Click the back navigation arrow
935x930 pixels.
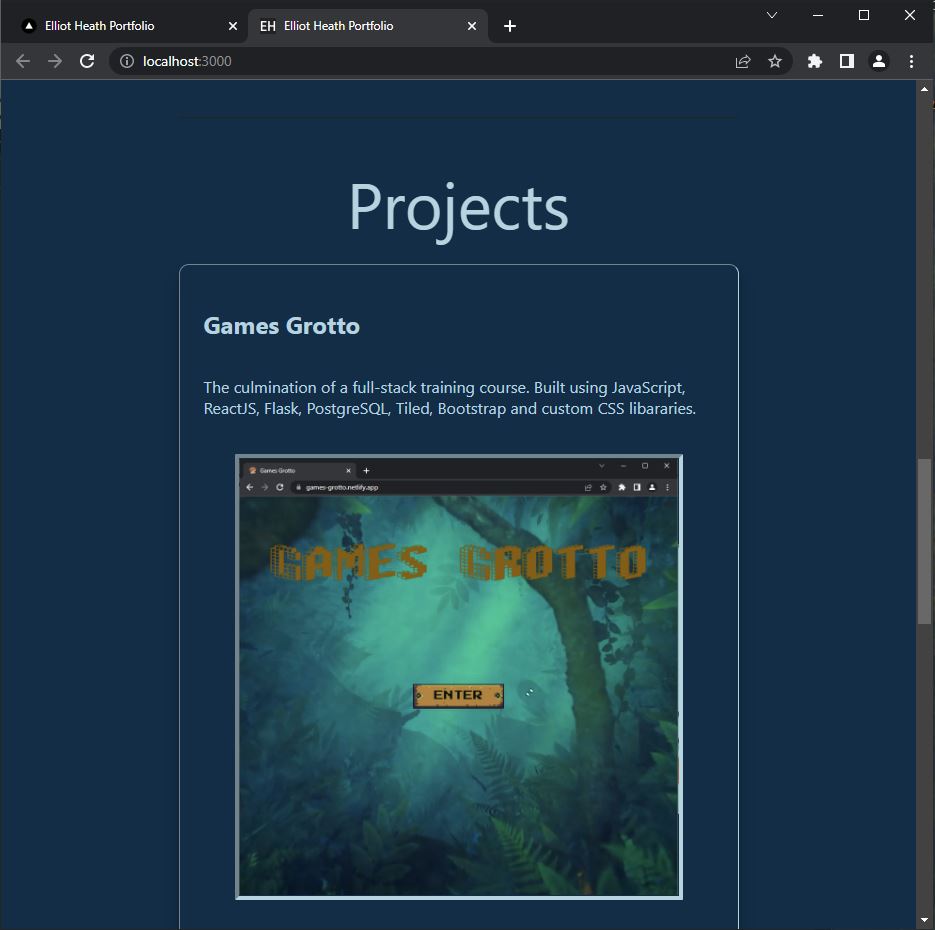pyautogui.click(x=22, y=60)
